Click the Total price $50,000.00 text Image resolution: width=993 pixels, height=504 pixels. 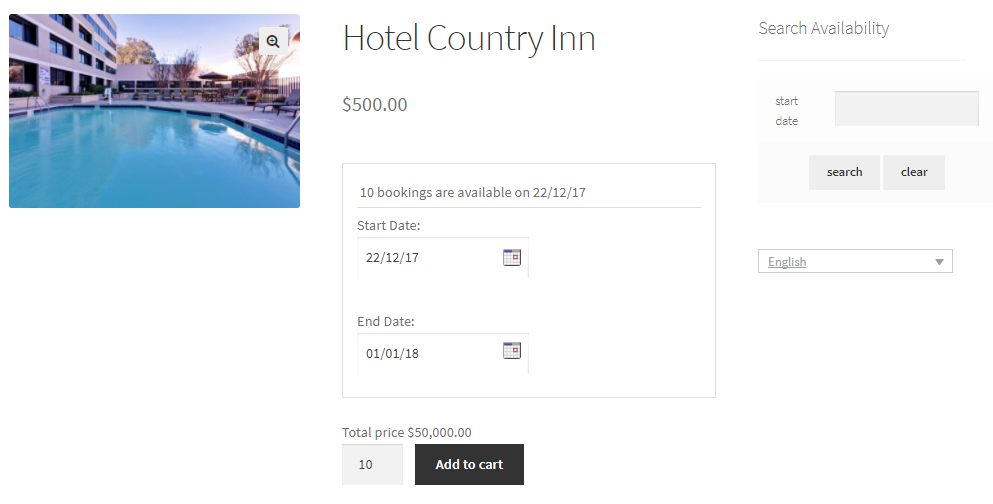point(407,432)
